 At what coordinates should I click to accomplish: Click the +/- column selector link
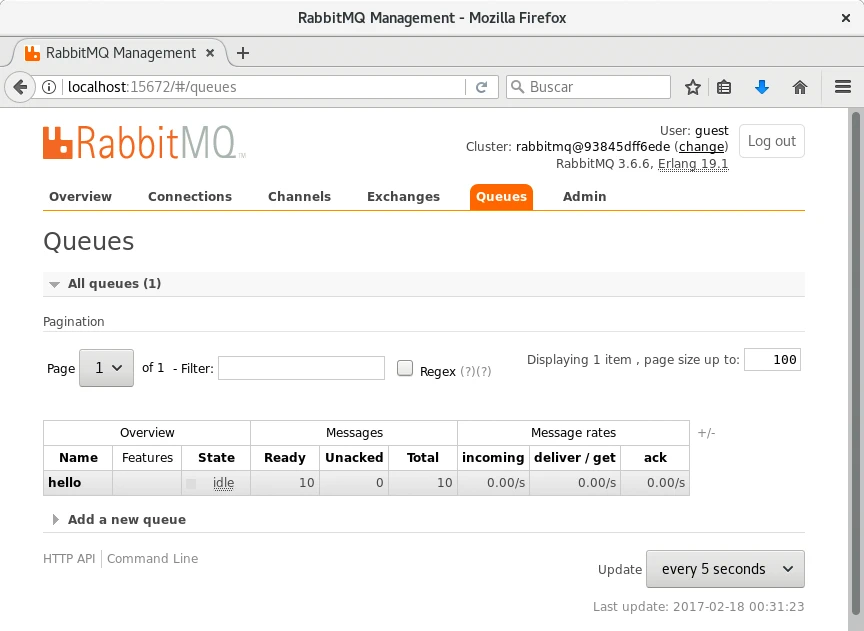[x=706, y=433]
